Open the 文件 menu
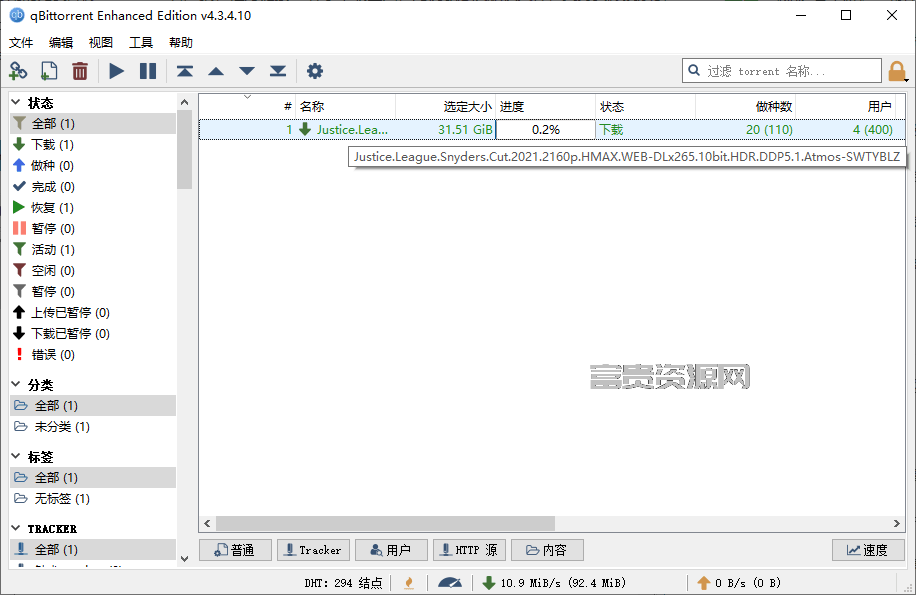The height and width of the screenshot is (595, 916). pyautogui.click(x=21, y=43)
